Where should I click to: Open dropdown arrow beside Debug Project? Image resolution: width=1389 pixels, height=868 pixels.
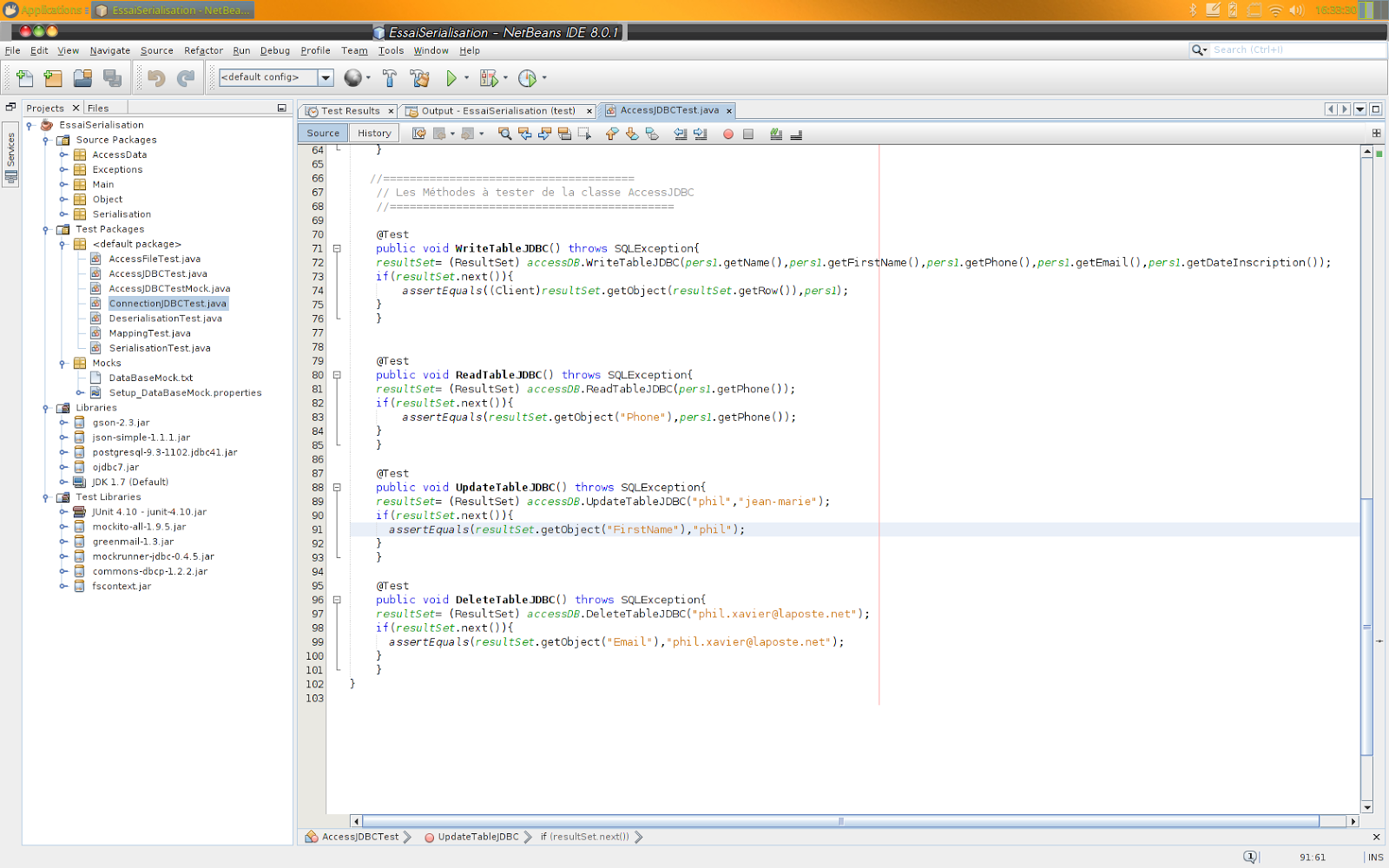[505, 78]
